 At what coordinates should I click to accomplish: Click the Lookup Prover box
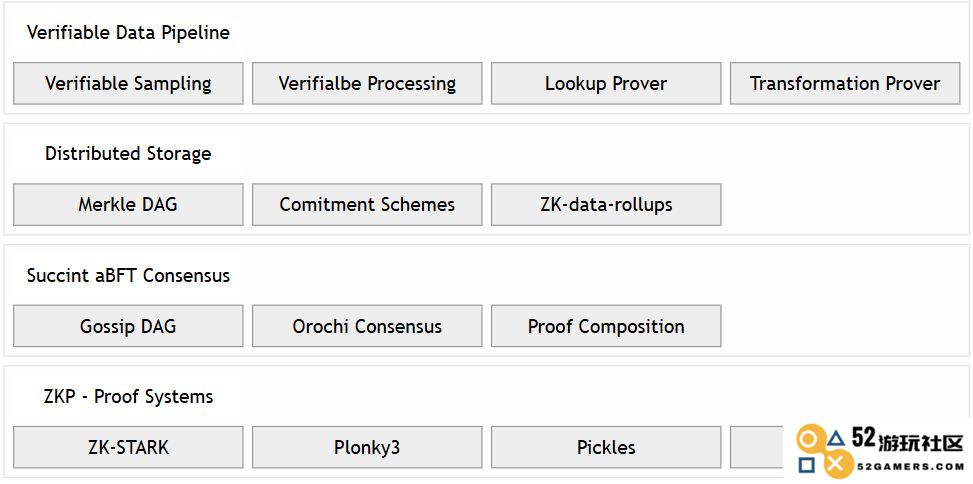606,83
